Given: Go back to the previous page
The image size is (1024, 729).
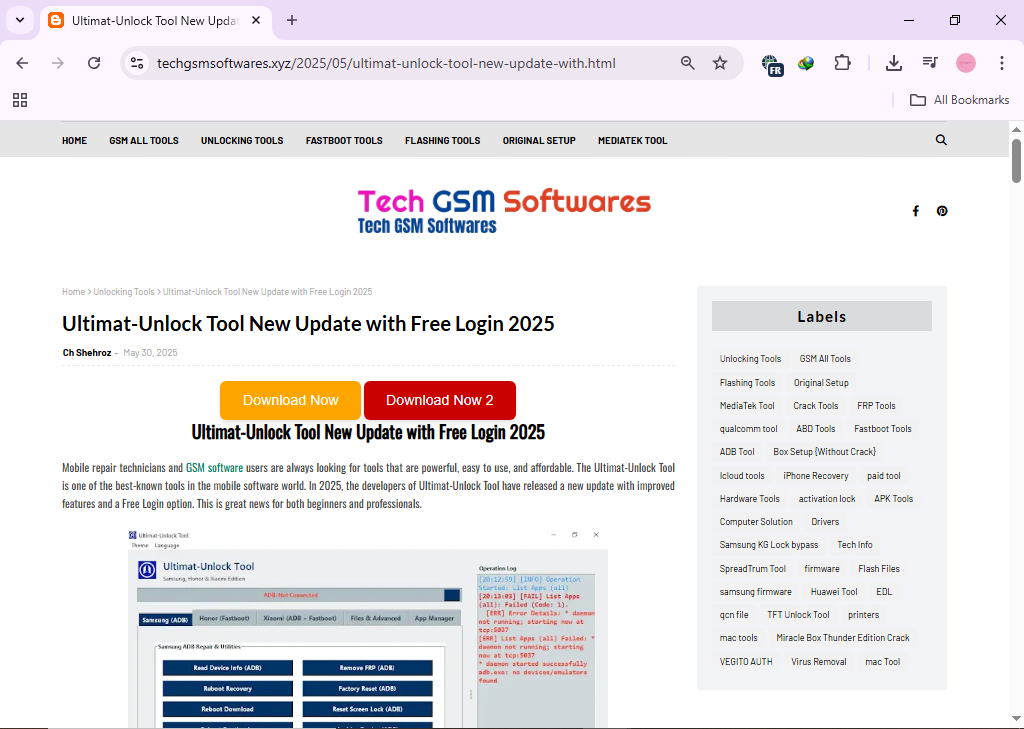Looking at the screenshot, I should click(x=22, y=63).
